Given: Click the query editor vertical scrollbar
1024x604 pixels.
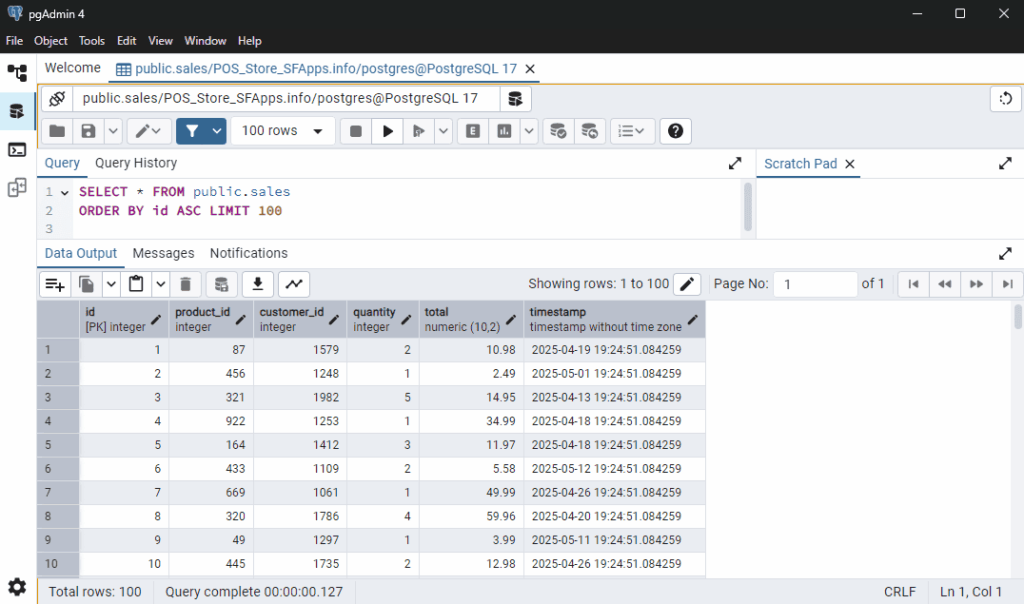Looking at the screenshot, I should click(748, 206).
